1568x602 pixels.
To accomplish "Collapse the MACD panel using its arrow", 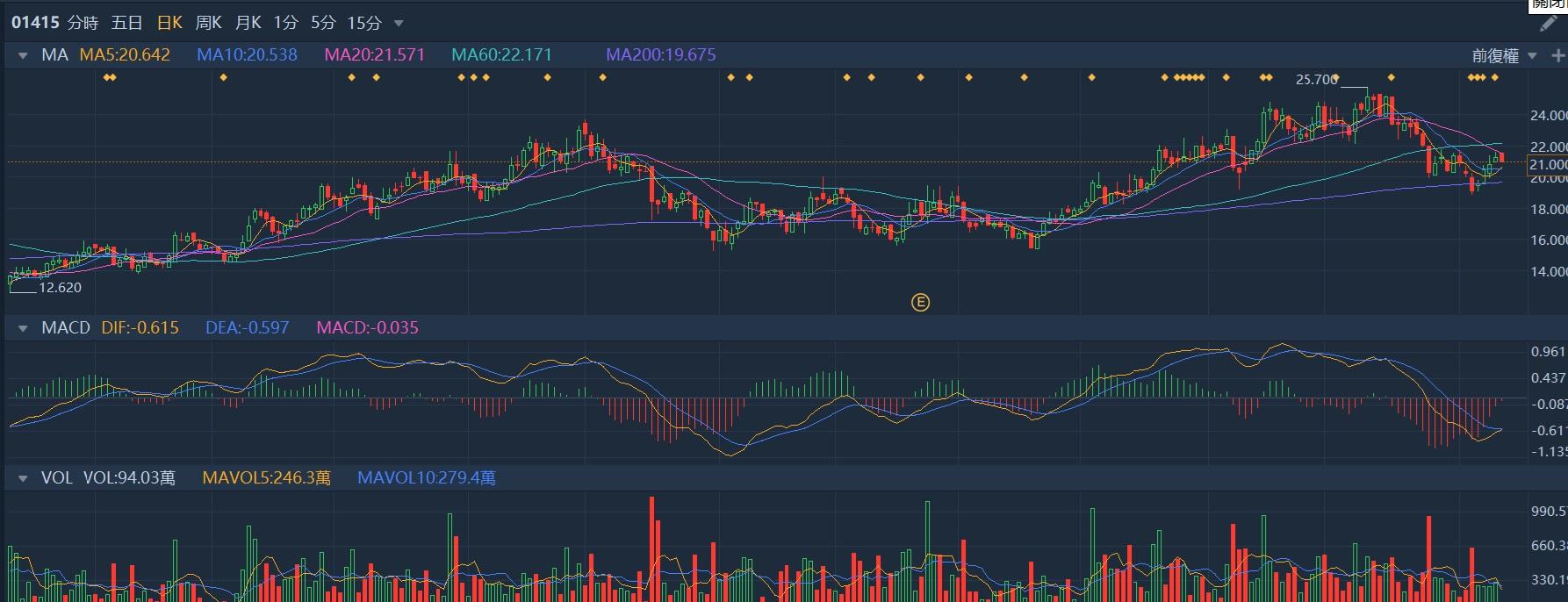I will pos(23,328).
